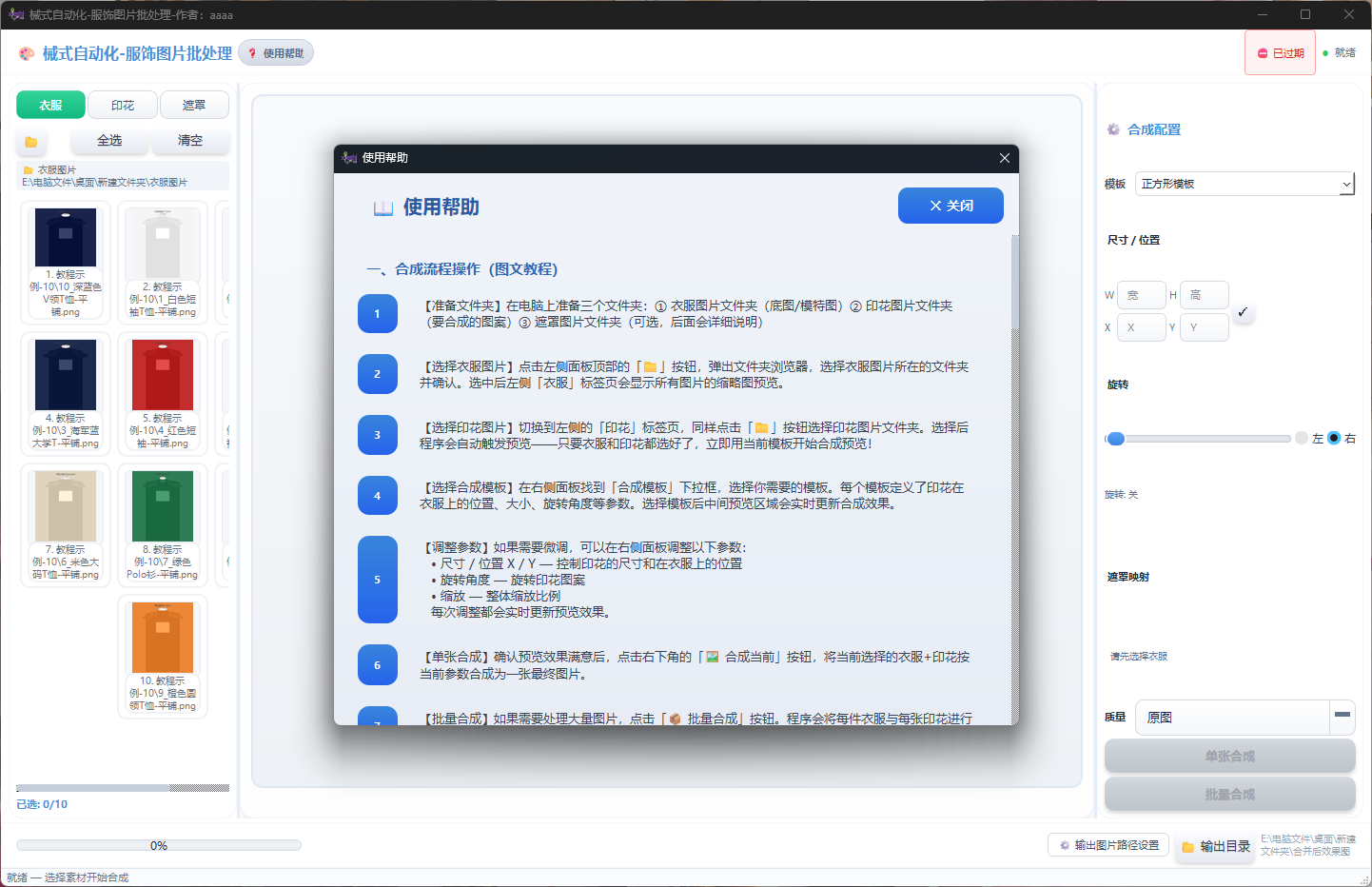Click the 已选: 0/10 selection counter
The image size is (1372, 887).
pos(42,804)
